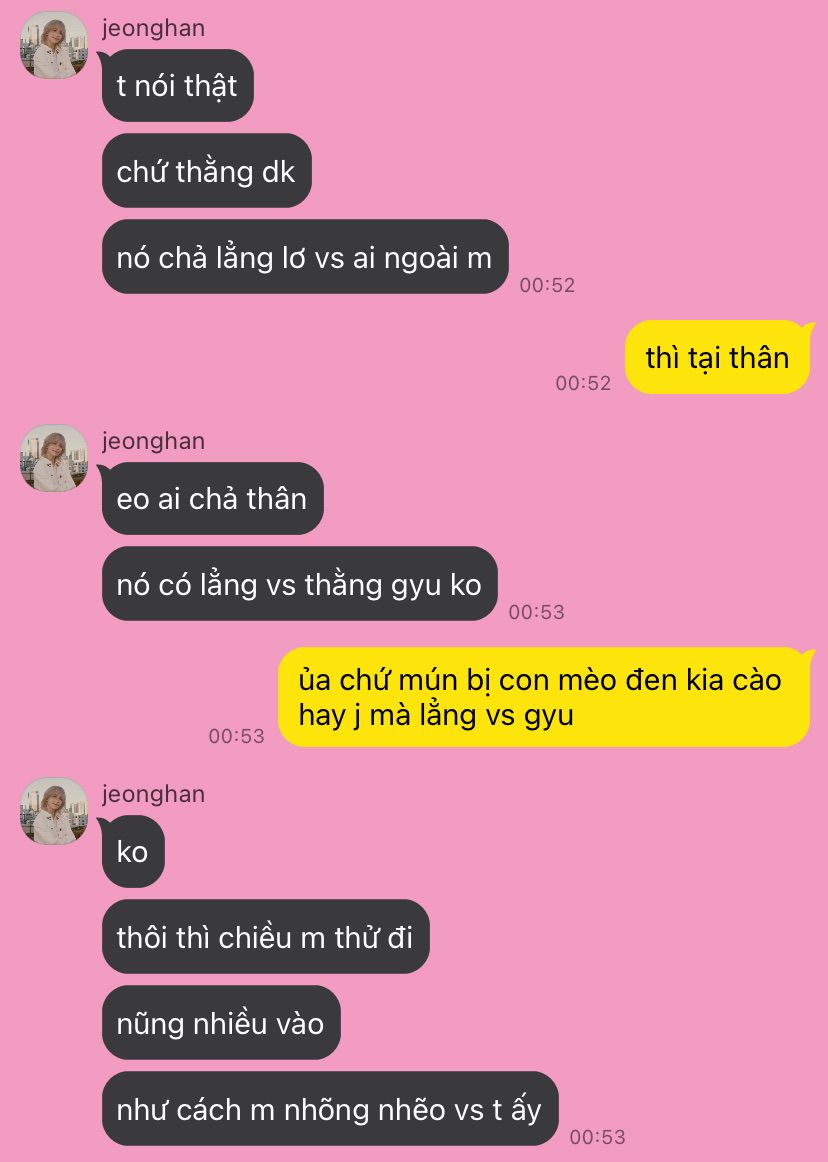The image size is (828, 1162).
Task: Tap jeonghan's profile picture beside 'eo ai chả thân'
Action: (x=53, y=458)
